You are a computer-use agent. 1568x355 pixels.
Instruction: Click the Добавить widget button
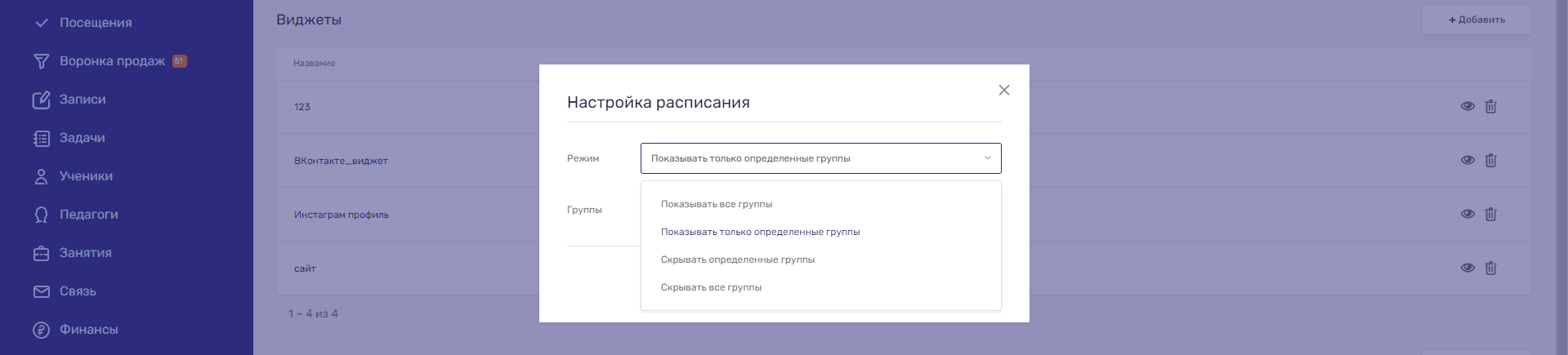(1476, 20)
